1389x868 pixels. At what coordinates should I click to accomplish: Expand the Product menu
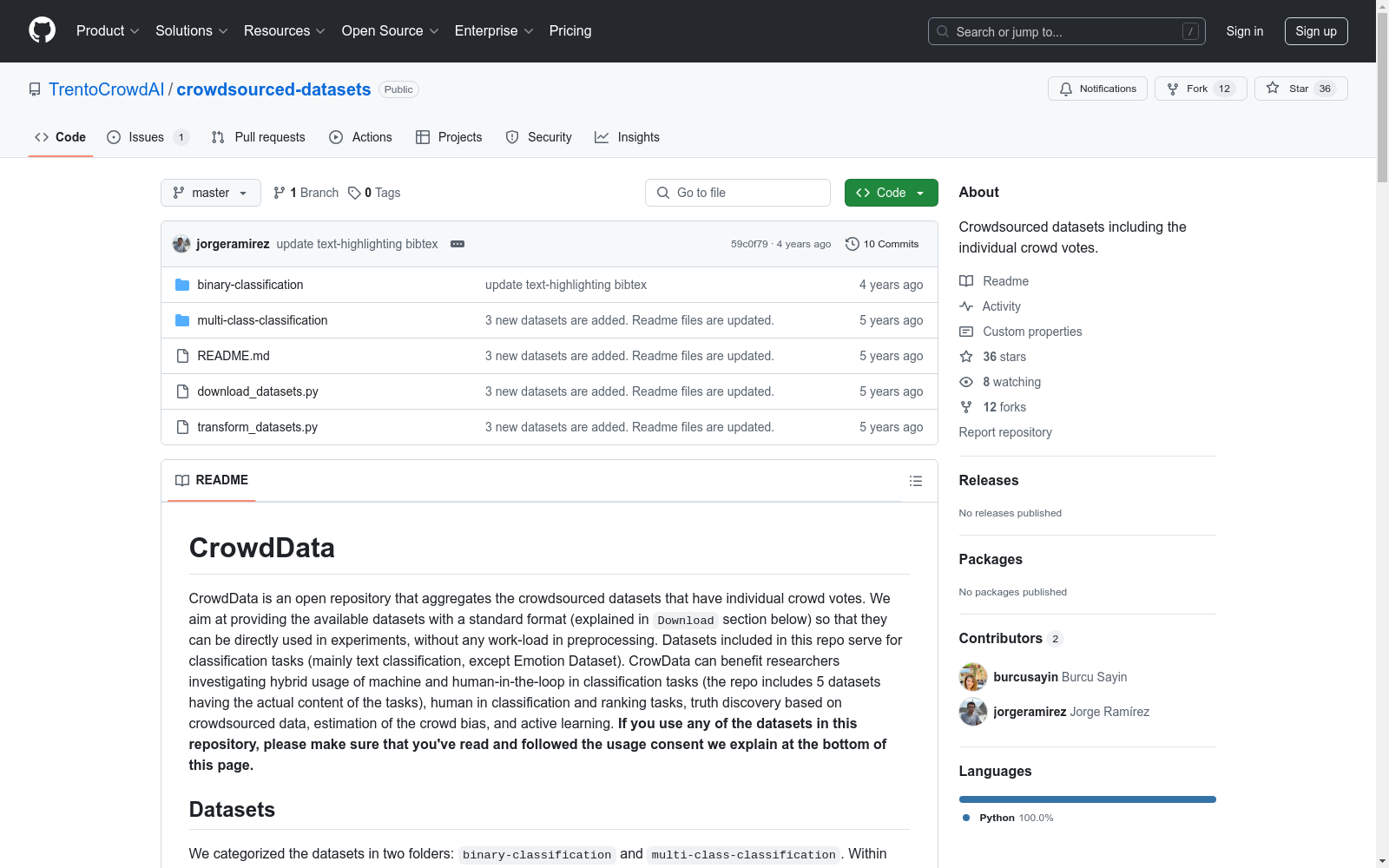(108, 30)
